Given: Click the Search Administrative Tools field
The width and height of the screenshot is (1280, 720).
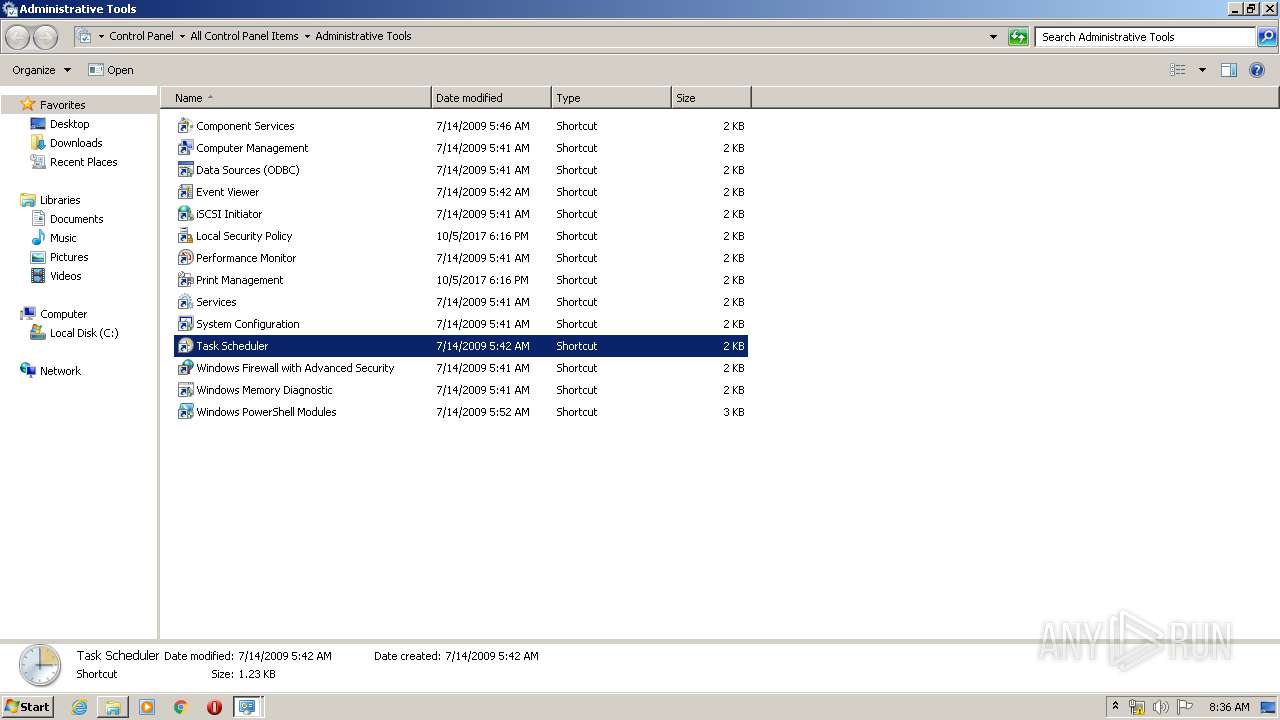Looking at the screenshot, I should pos(1145,37).
